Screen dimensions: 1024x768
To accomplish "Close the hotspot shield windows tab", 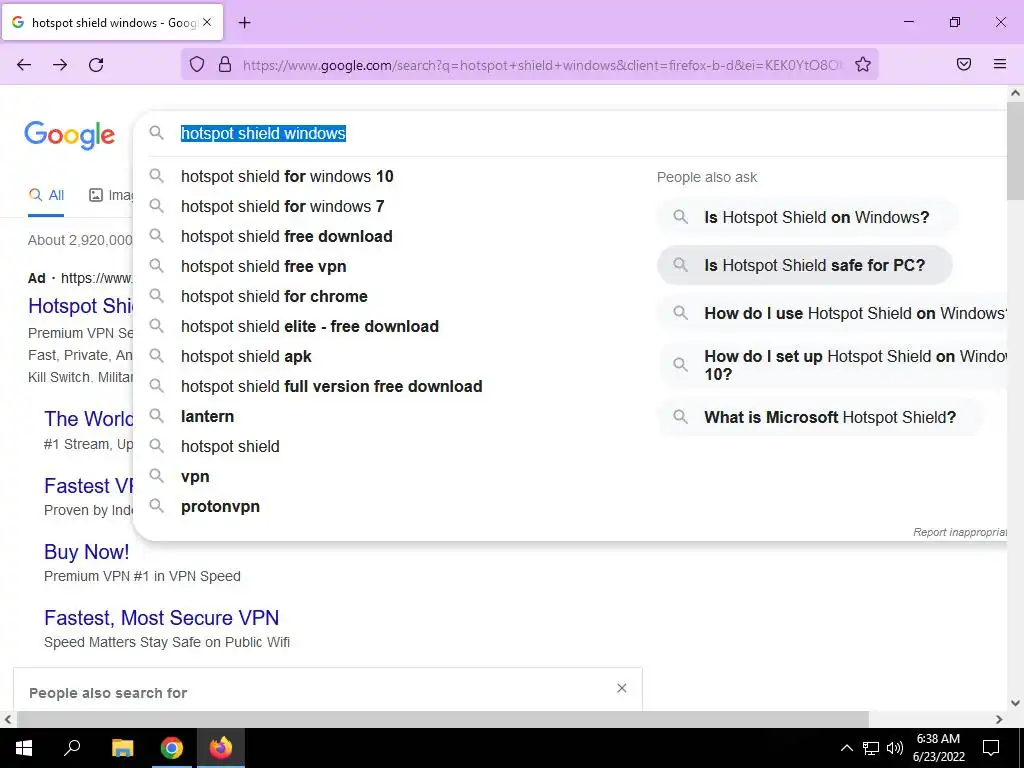I will 207,22.
